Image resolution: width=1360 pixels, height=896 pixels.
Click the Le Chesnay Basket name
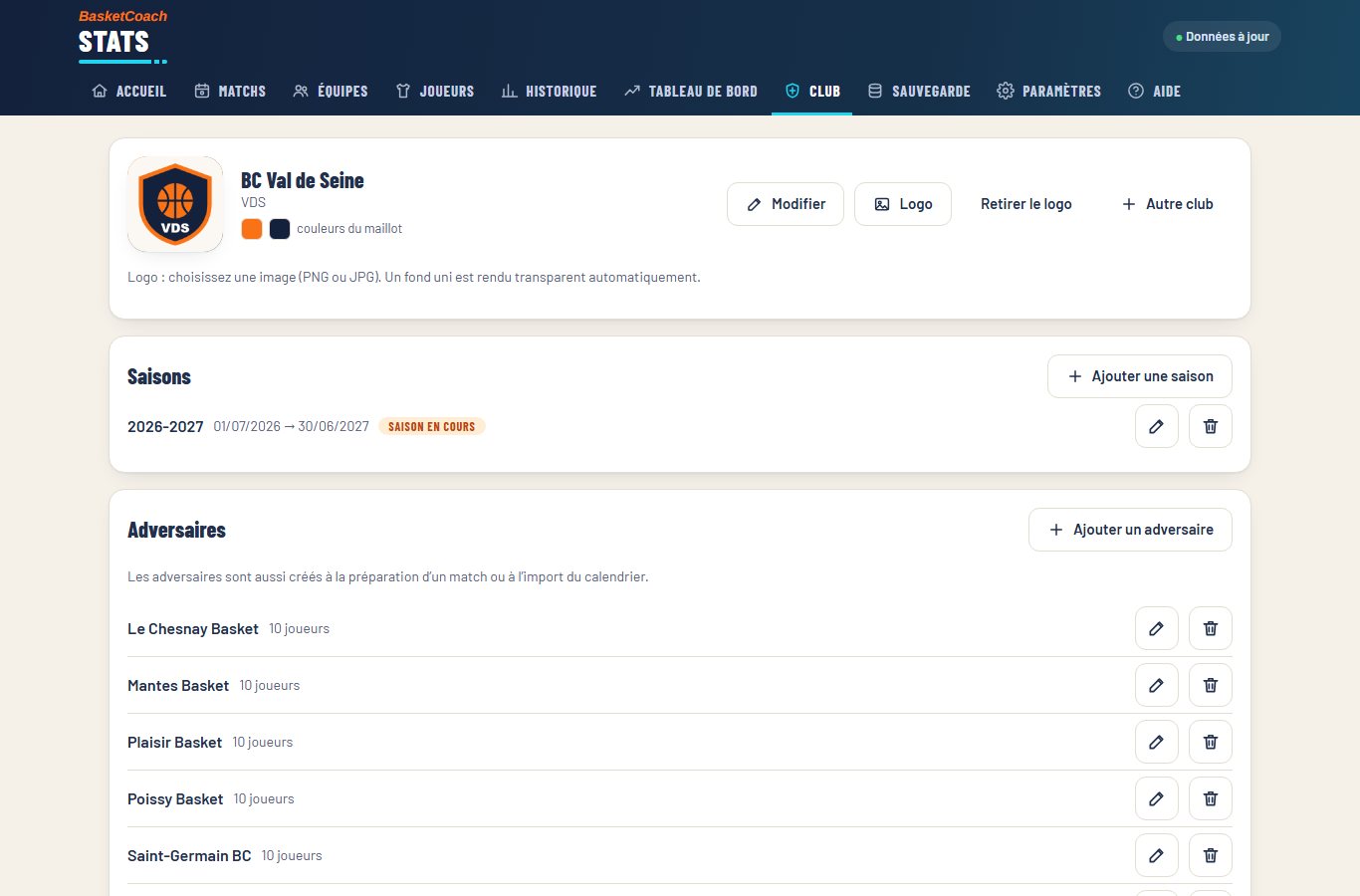pyautogui.click(x=193, y=629)
